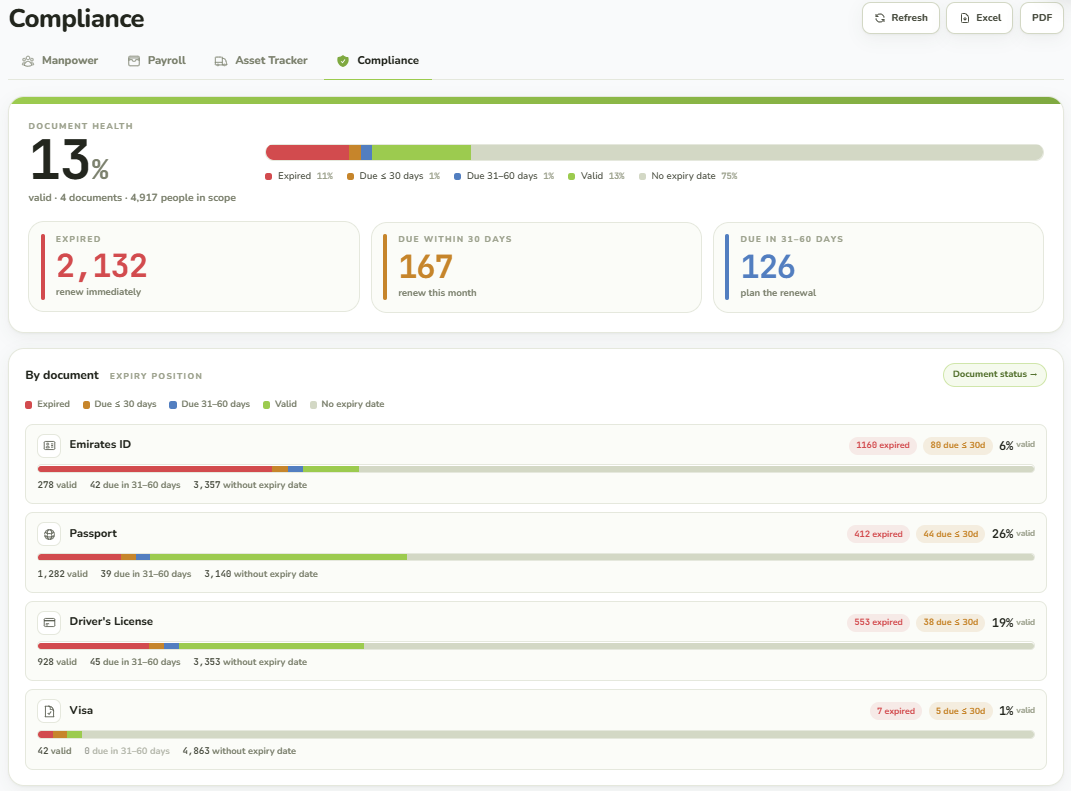The height and width of the screenshot is (791, 1071).
Task: Click green Valid 13% legend swatch
Action: tap(572, 177)
